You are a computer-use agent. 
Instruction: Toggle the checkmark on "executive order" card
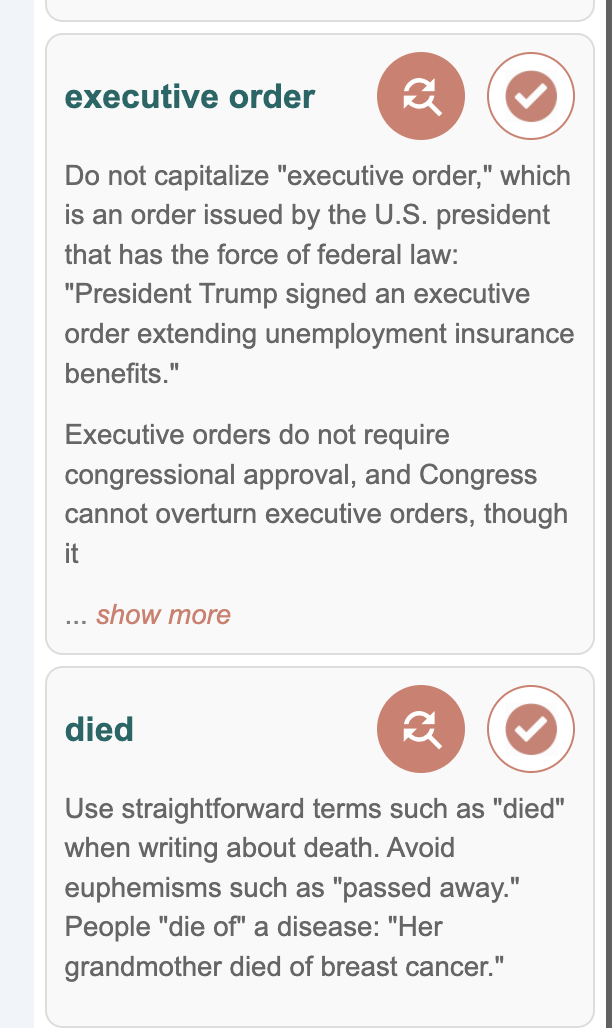tap(530, 96)
